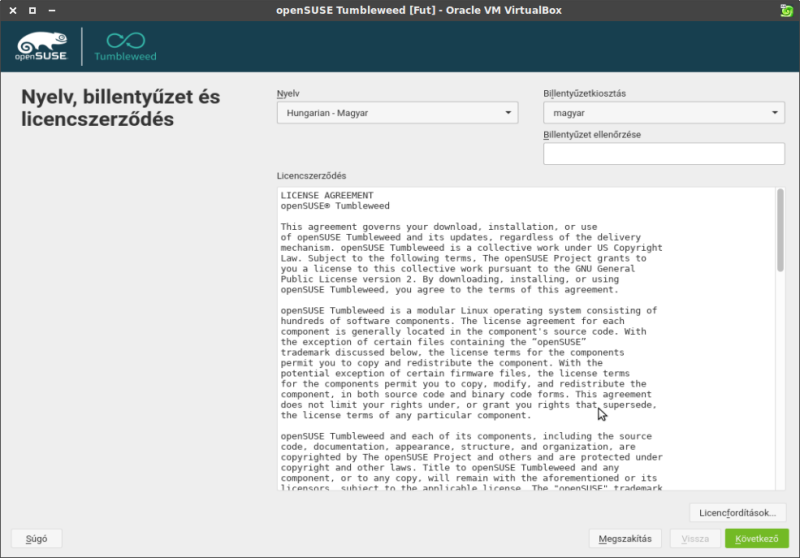The width and height of the screenshot is (800, 558).
Task: Close the VirtualBox window
Action: [13, 10]
